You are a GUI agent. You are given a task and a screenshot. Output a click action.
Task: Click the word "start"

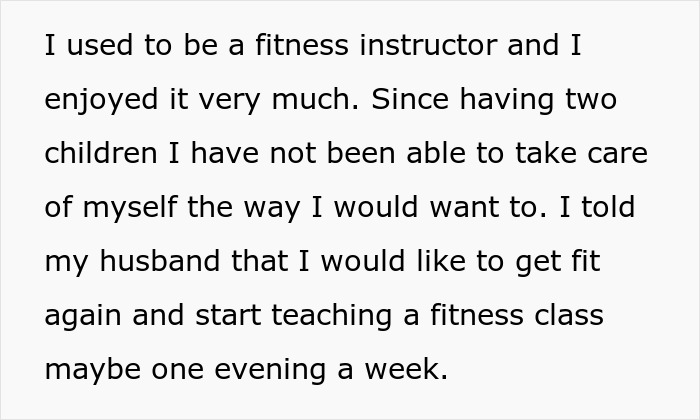225,315
